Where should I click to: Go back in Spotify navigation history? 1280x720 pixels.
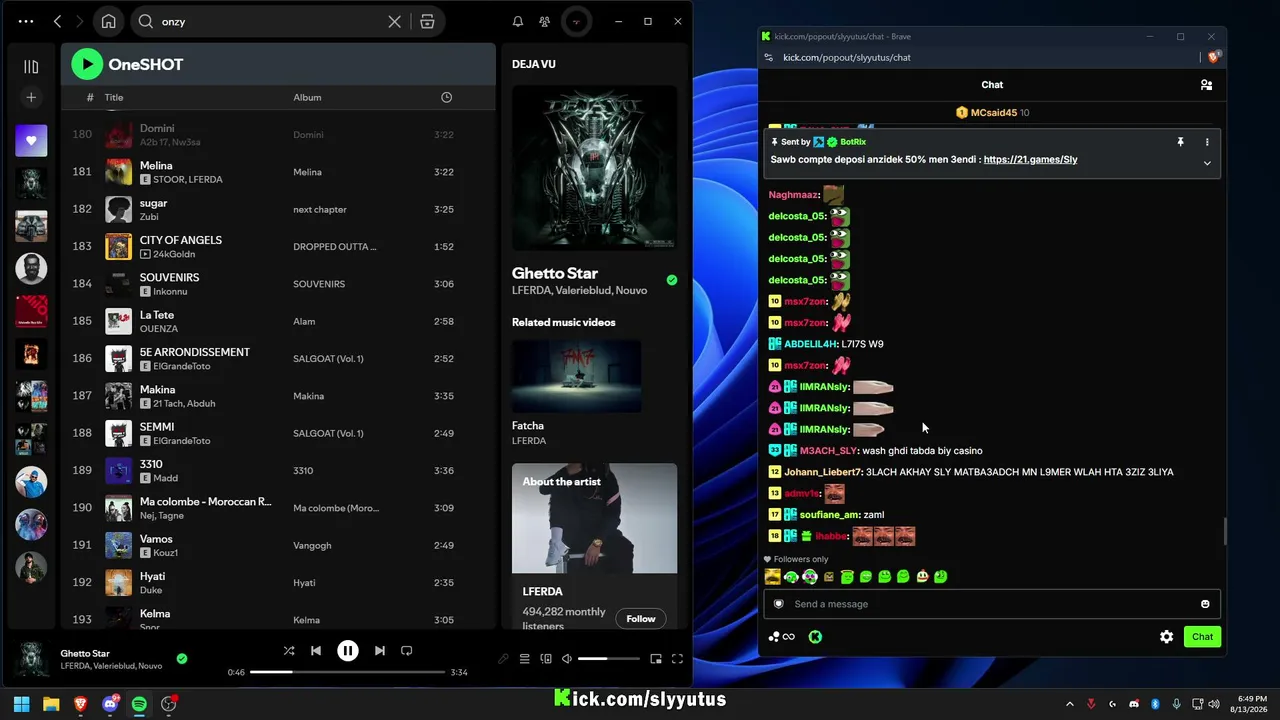tap(58, 21)
